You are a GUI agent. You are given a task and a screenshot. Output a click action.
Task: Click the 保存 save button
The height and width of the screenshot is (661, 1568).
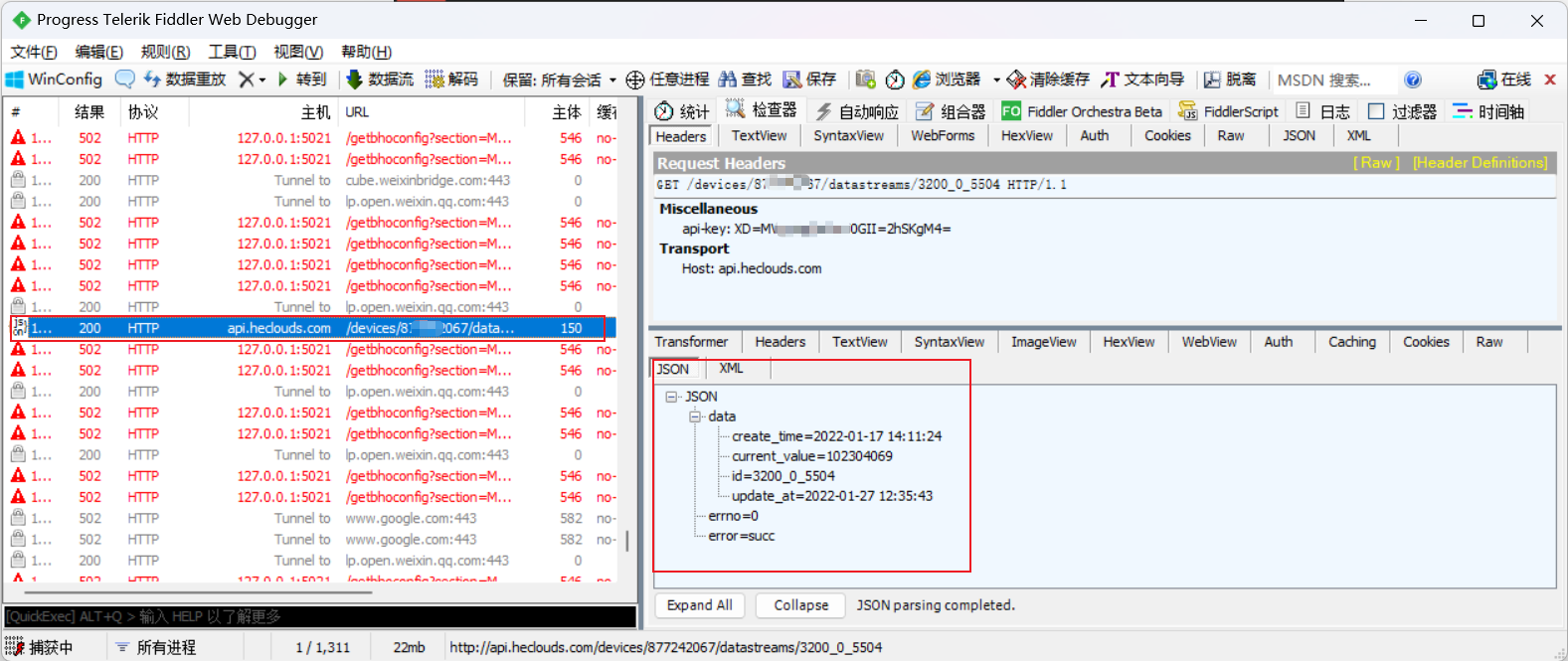pos(809,80)
